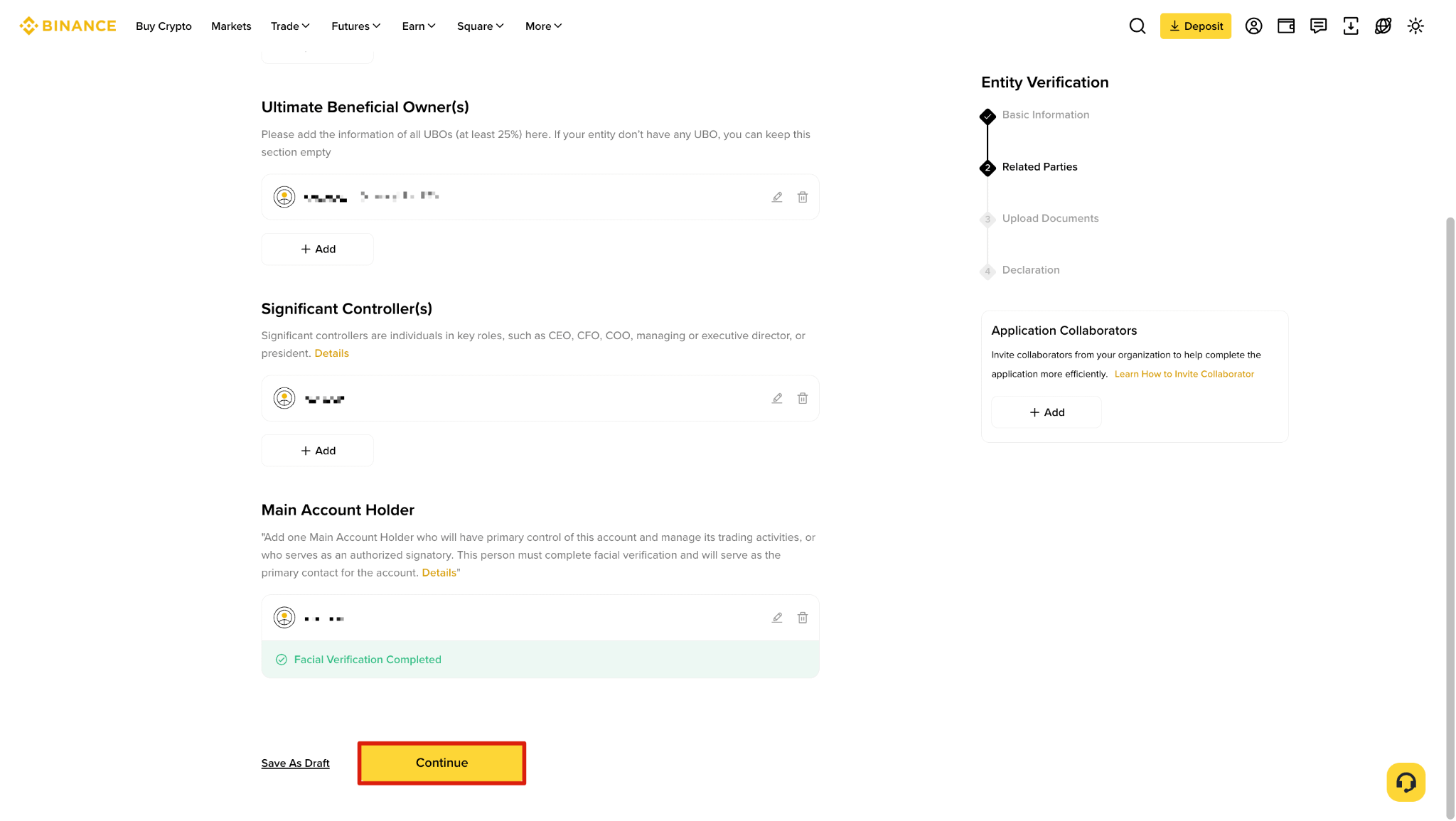Delete the Main Account Holder entry
Viewport: 1456px width, 821px height.
pos(803,618)
